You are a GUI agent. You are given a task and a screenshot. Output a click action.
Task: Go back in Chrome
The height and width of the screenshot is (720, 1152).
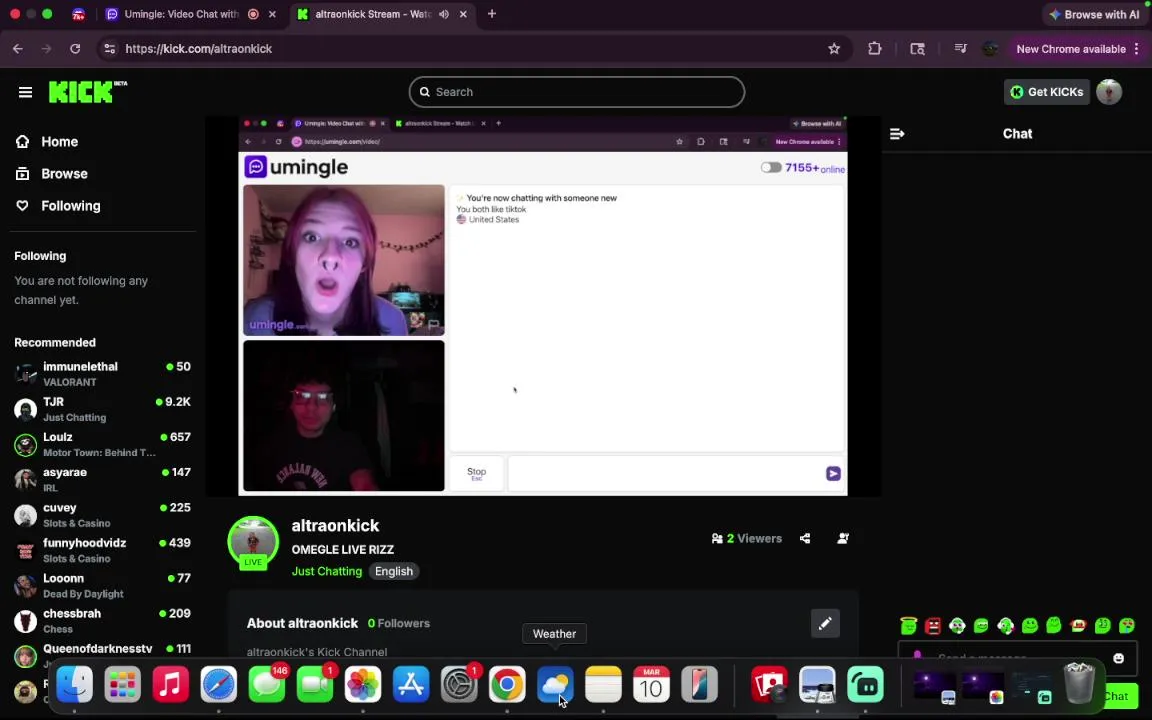18,48
